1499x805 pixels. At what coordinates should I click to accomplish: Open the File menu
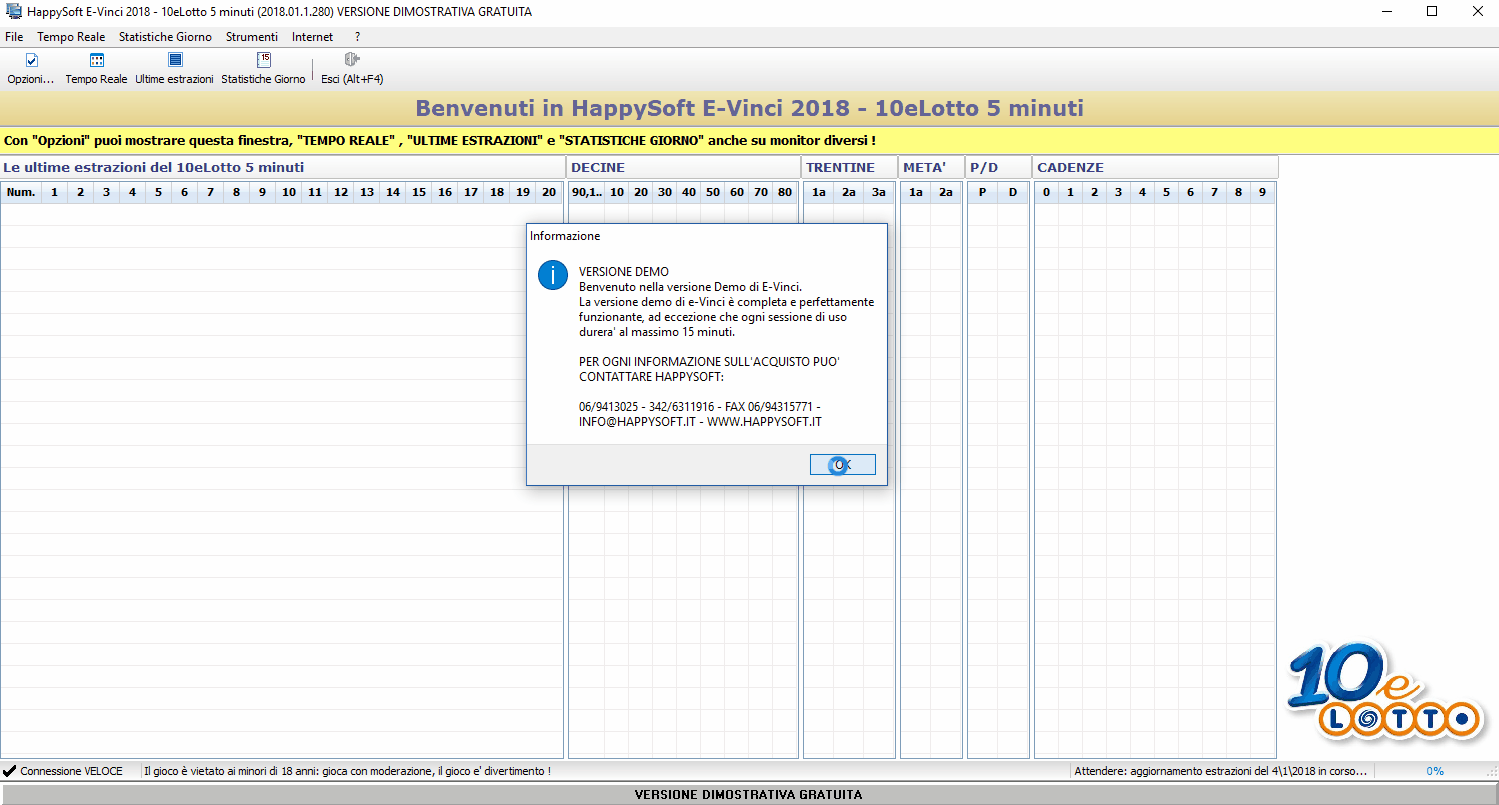[14, 37]
